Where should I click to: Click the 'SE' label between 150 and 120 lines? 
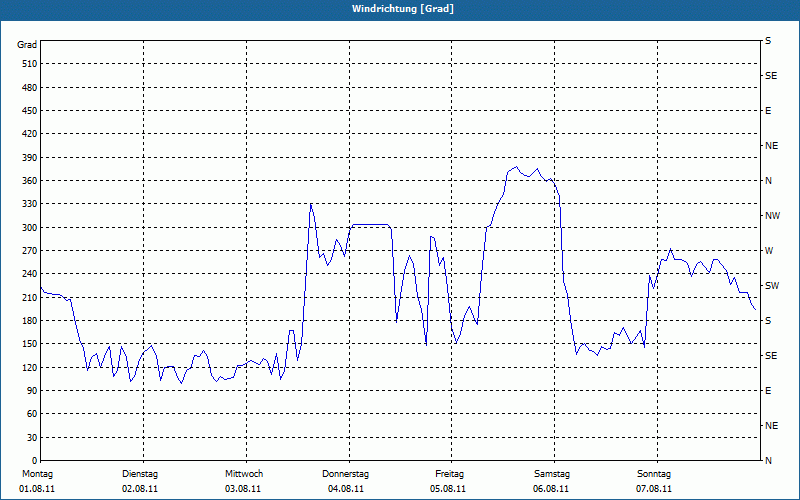coord(771,356)
